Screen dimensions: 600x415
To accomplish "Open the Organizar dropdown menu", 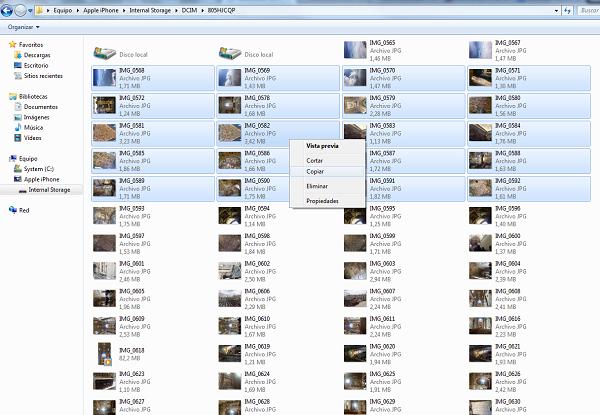I will 22,27.
